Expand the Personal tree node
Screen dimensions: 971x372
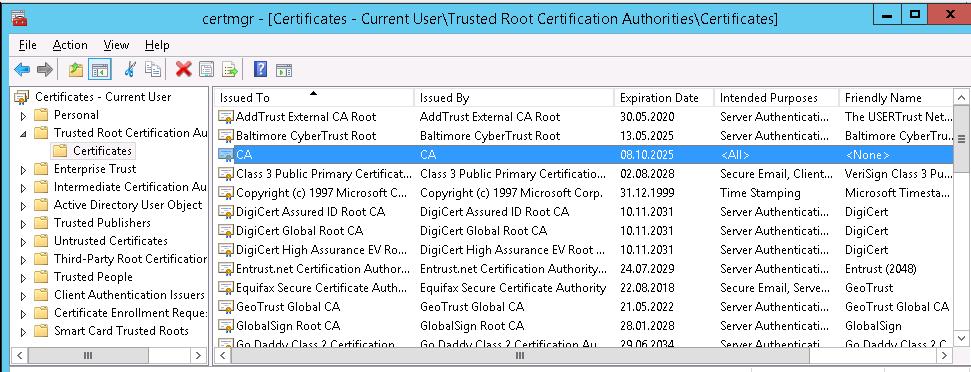(24, 116)
